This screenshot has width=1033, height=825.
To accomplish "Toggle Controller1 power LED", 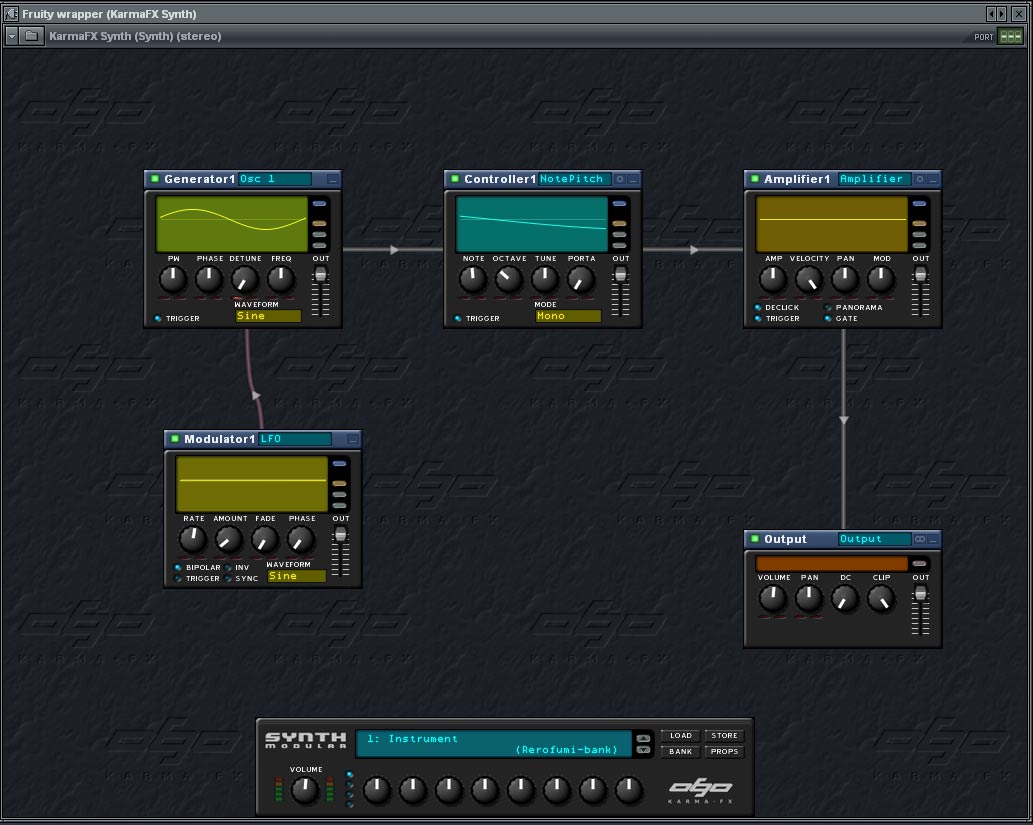I will point(455,179).
